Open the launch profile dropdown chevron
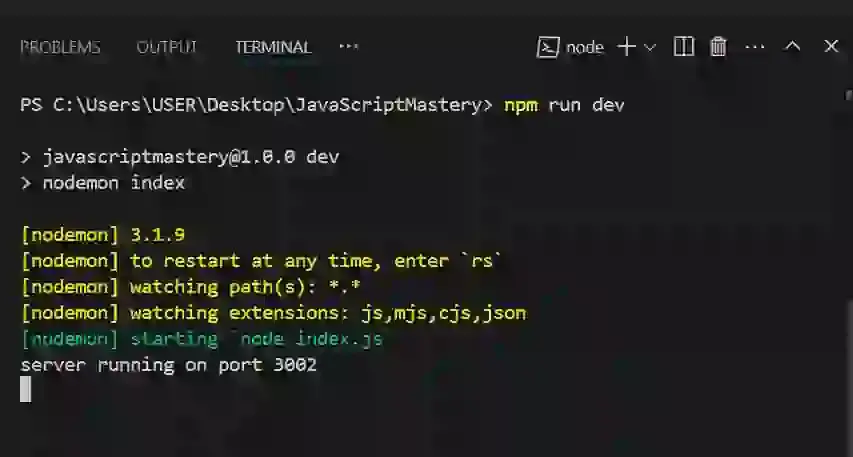This screenshot has height=457, width=853. (650, 47)
